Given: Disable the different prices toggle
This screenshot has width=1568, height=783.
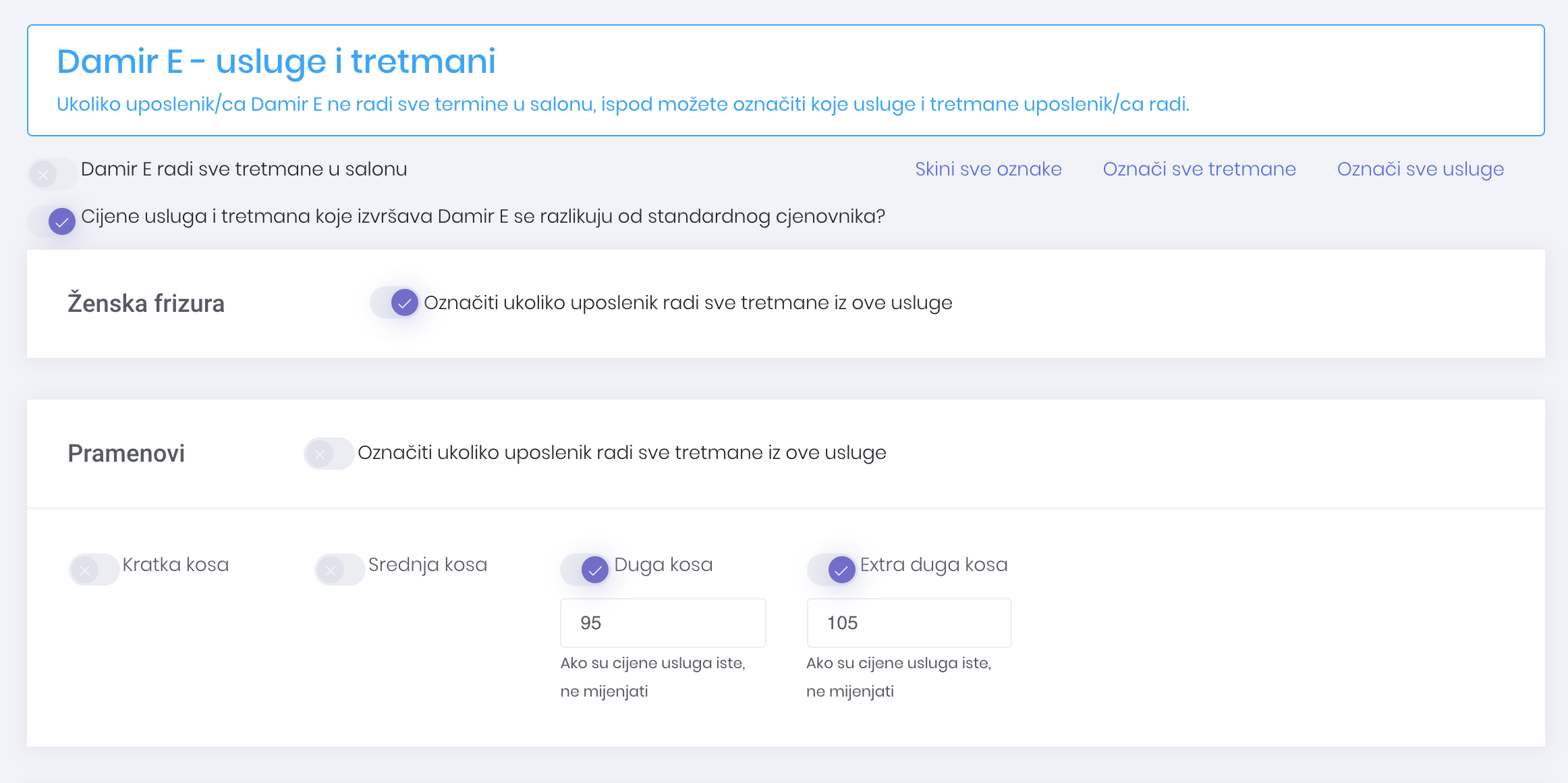Looking at the screenshot, I should [53, 221].
